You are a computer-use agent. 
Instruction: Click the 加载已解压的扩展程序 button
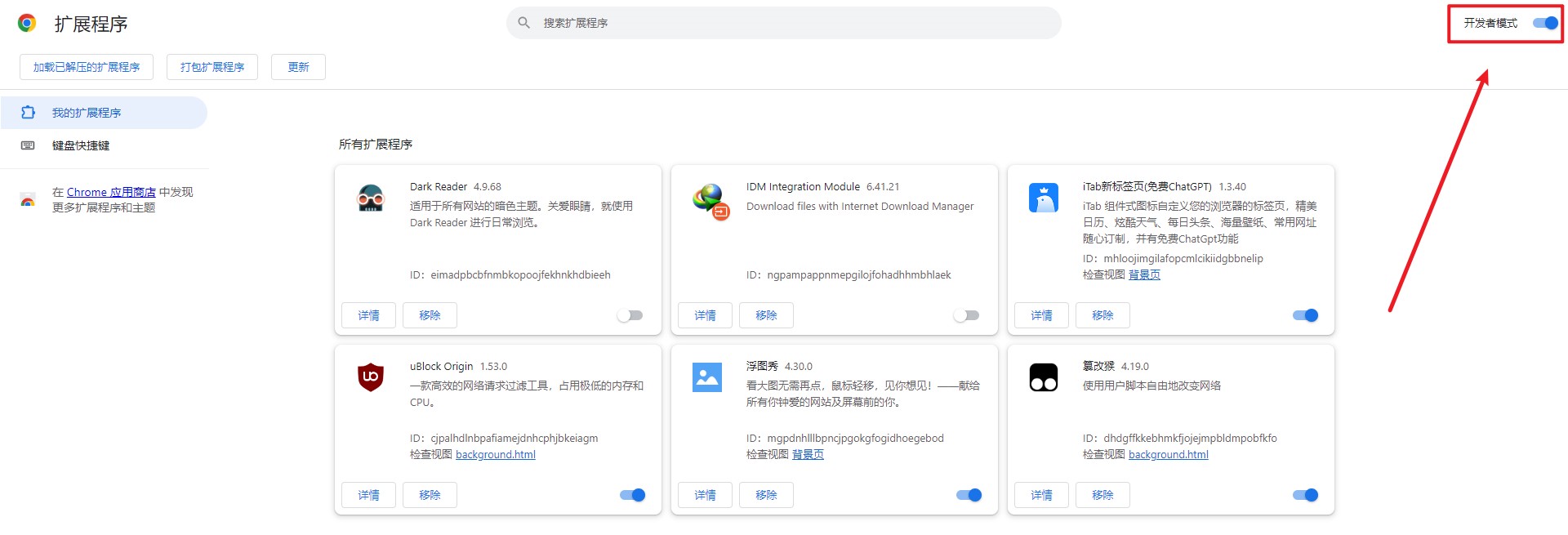87,67
